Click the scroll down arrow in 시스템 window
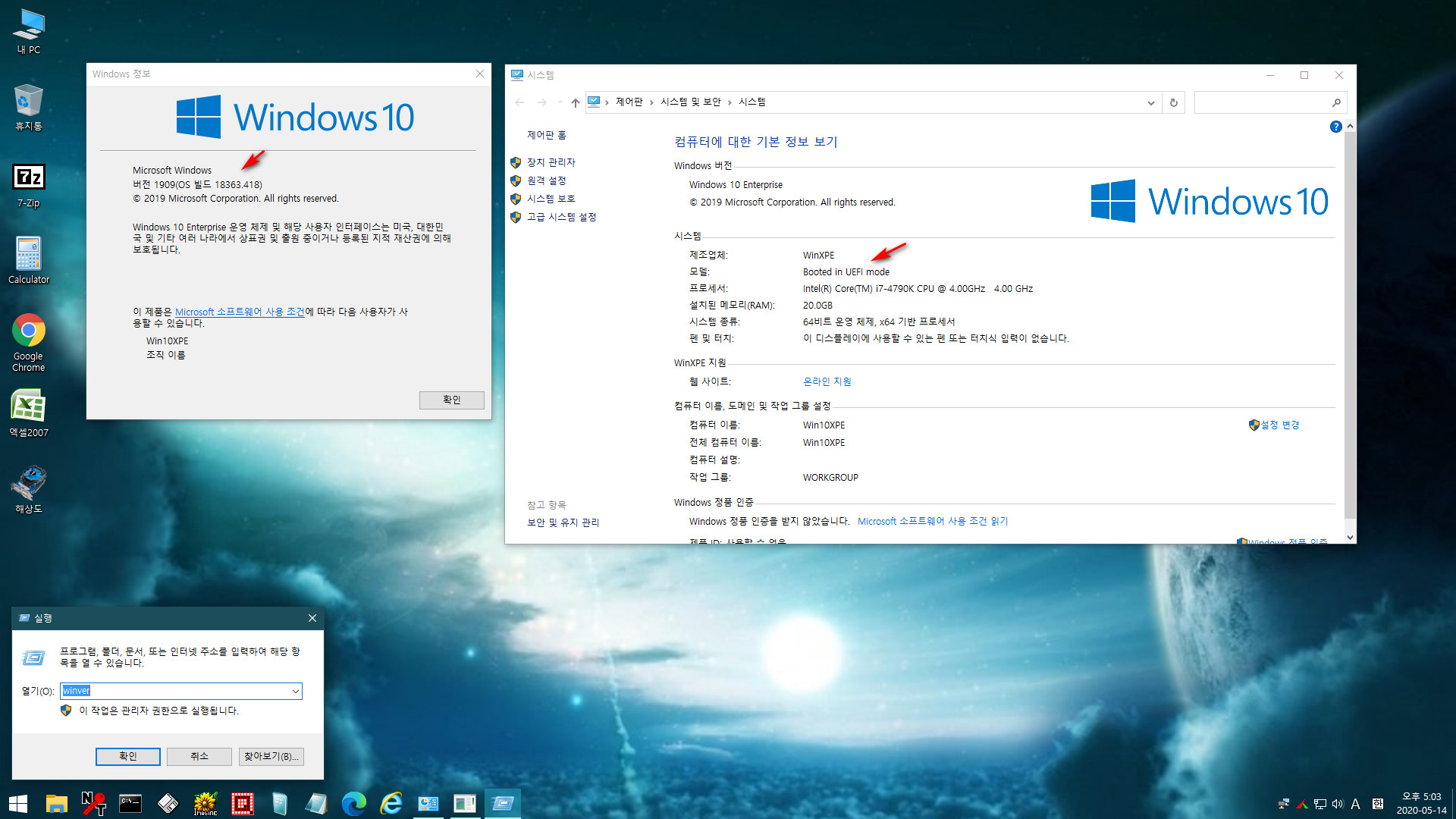 click(1350, 537)
